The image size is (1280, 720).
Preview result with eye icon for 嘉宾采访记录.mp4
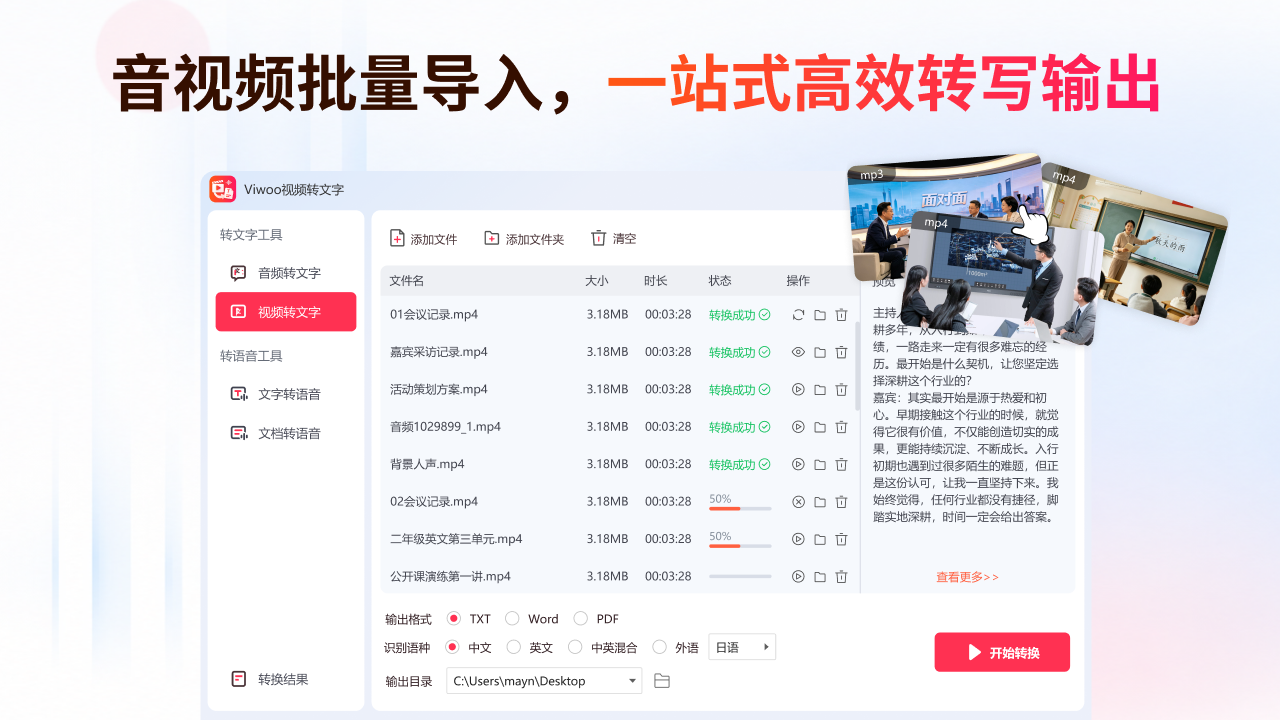tap(798, 352)
